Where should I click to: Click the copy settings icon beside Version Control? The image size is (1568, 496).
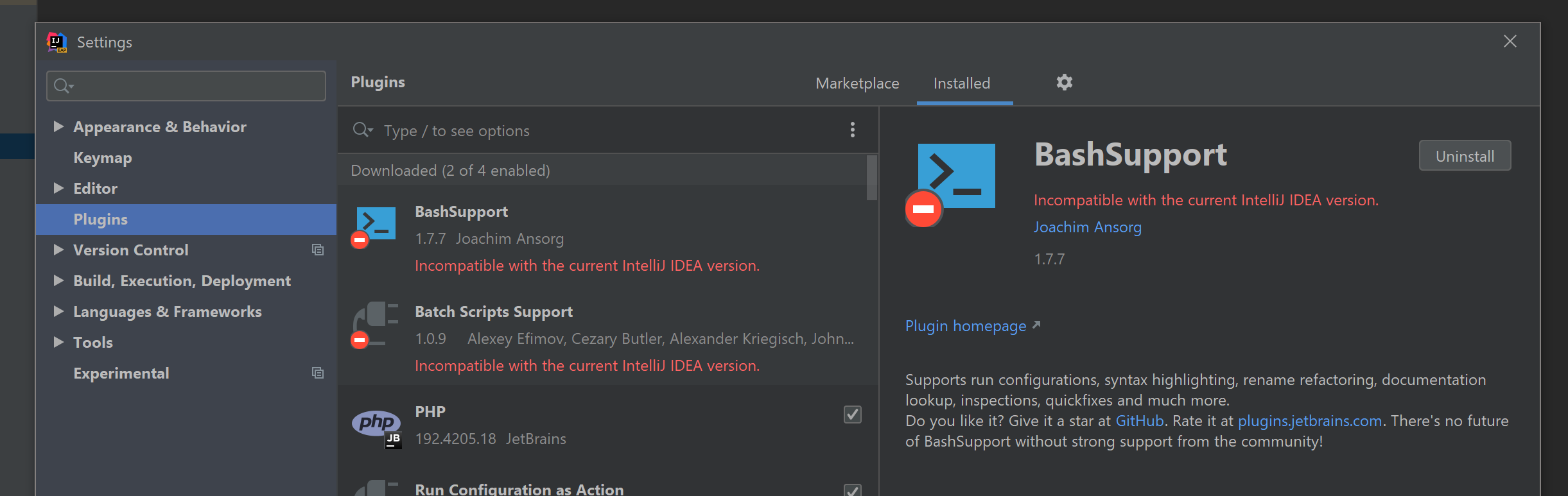[318, 250]
